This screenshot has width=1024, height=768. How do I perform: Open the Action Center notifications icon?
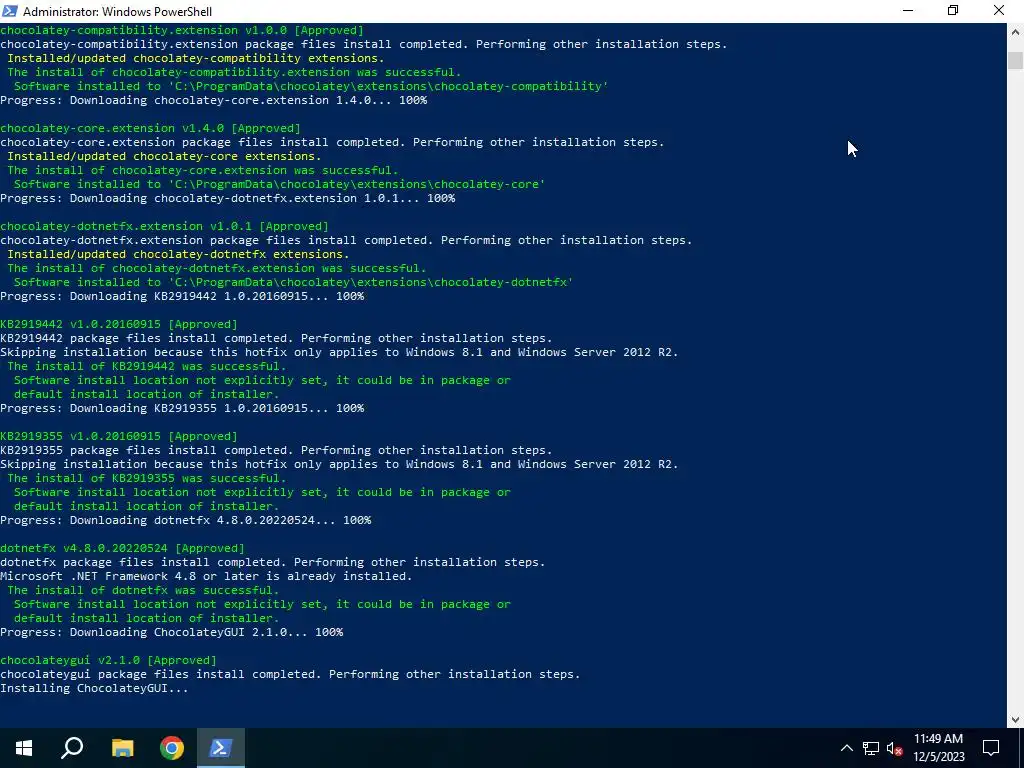[991, 748]
